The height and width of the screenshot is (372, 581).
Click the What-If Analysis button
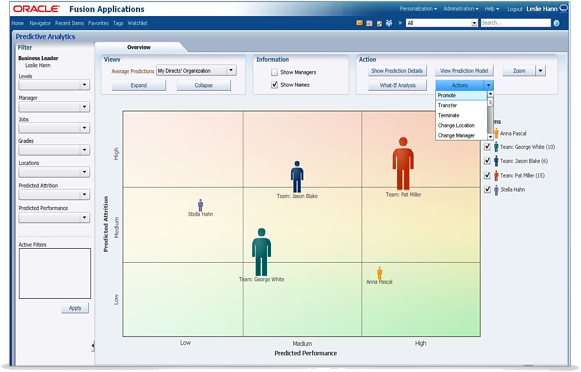[397, 85]
